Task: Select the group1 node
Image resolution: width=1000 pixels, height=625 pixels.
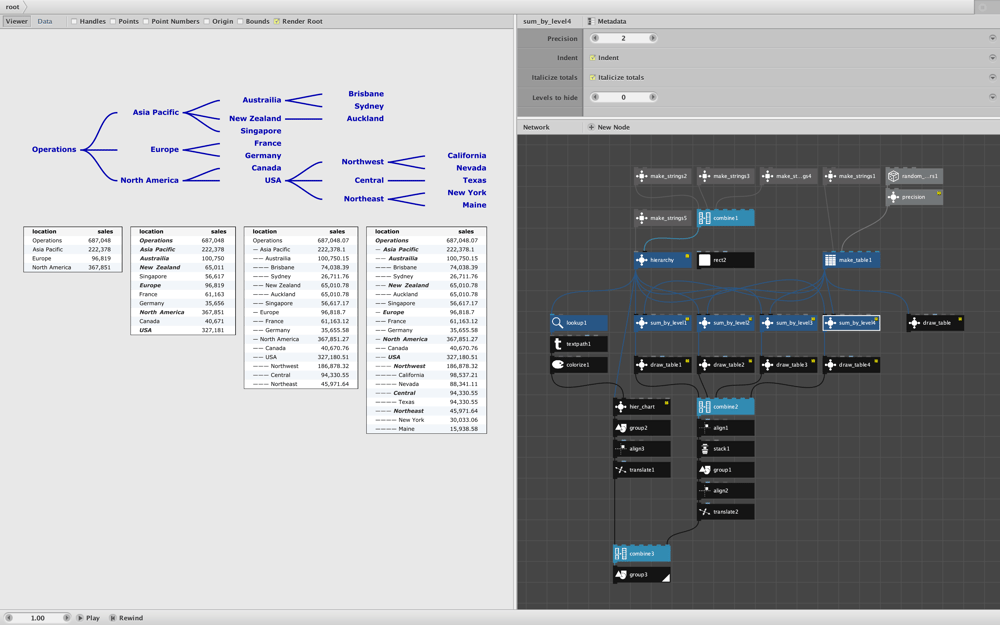Action: tap(726, 470)
